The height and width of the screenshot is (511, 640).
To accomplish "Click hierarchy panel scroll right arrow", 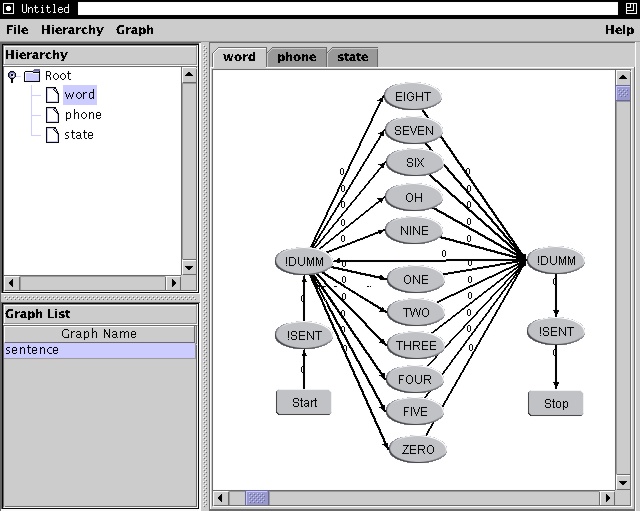I will coord(173,282).
